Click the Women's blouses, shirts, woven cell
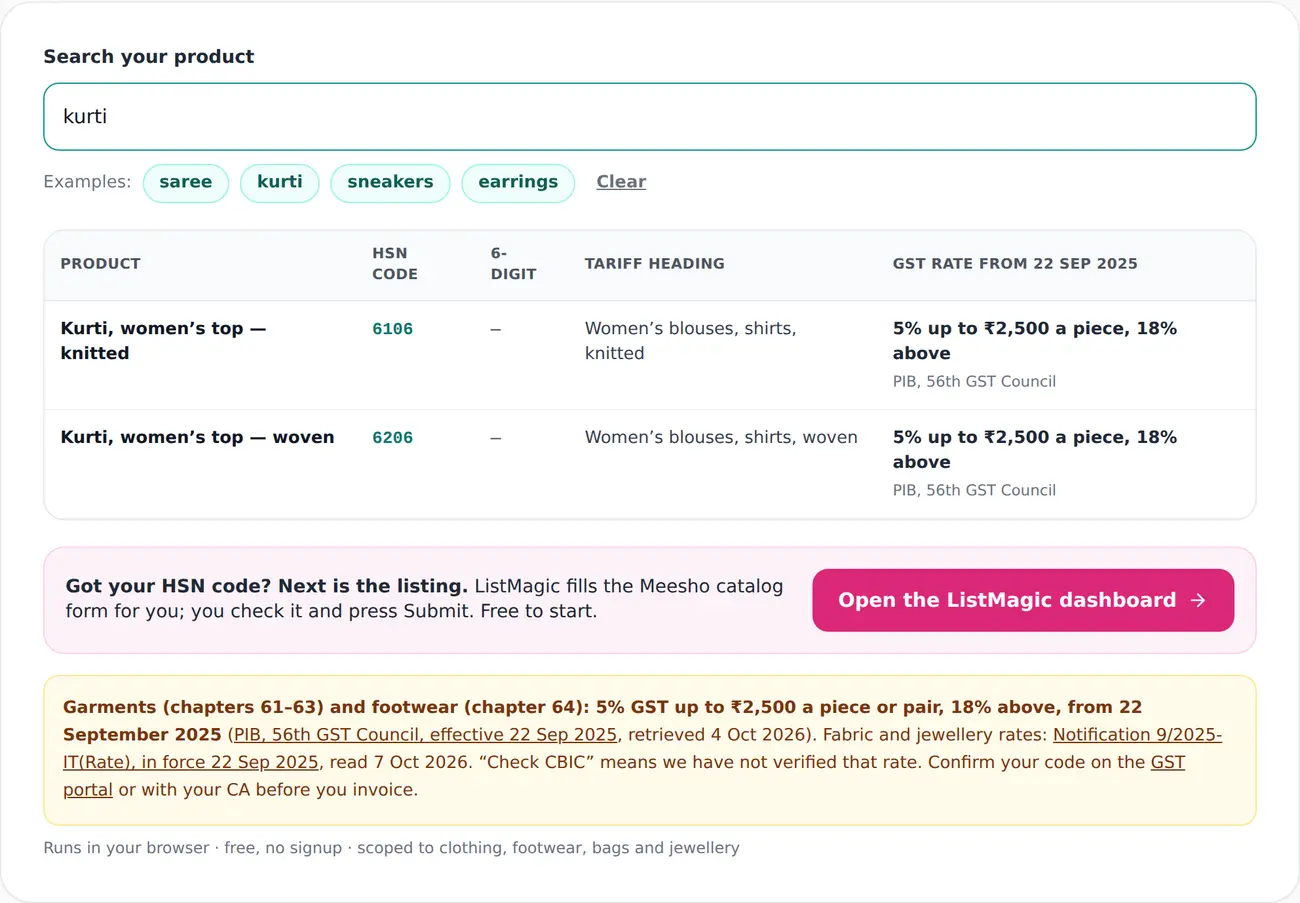The width and height of the screenshot is (1300, 903). point(721,437)
